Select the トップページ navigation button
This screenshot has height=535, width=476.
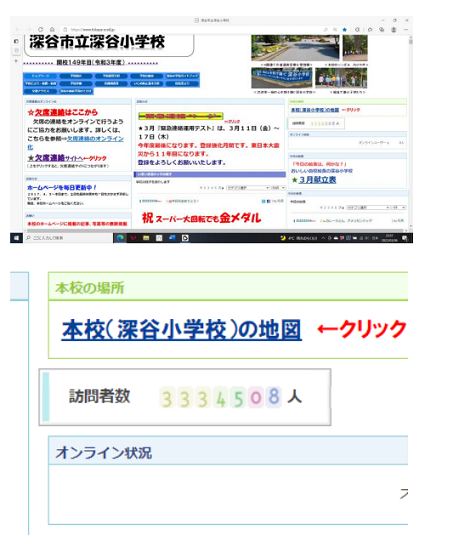41,76
